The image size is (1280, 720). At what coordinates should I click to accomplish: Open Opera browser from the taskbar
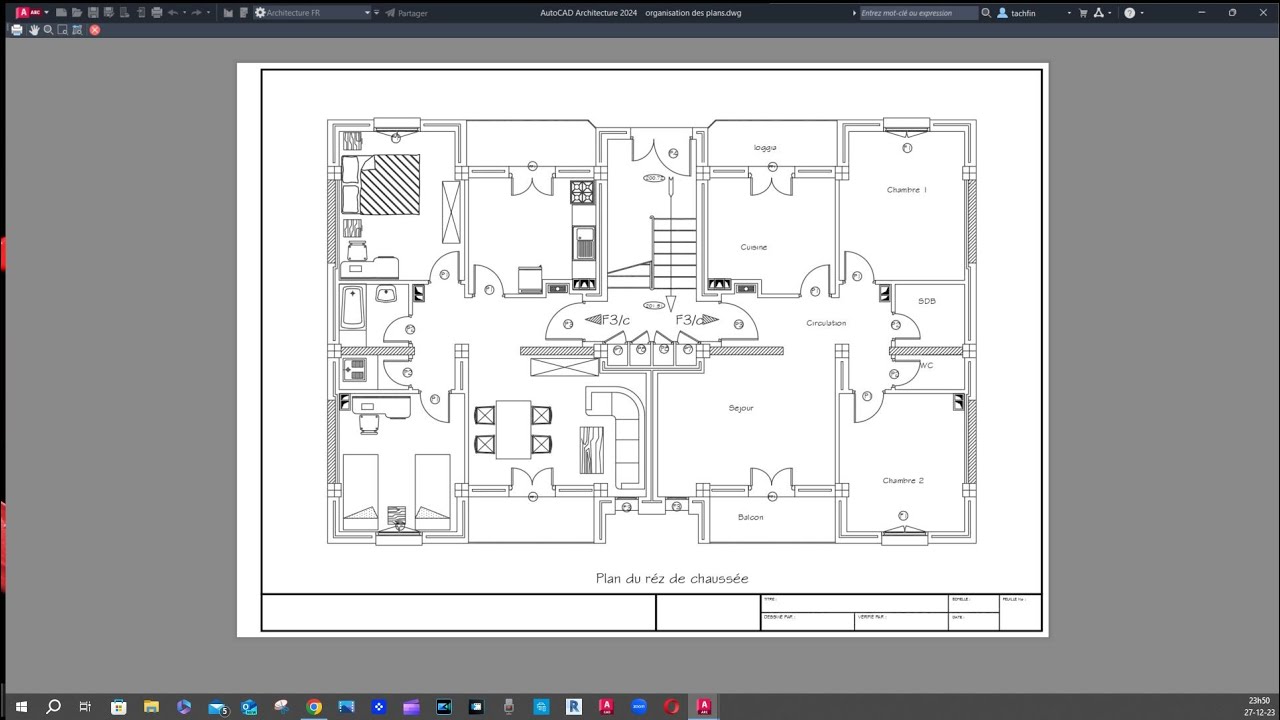(x=671, y=707)
